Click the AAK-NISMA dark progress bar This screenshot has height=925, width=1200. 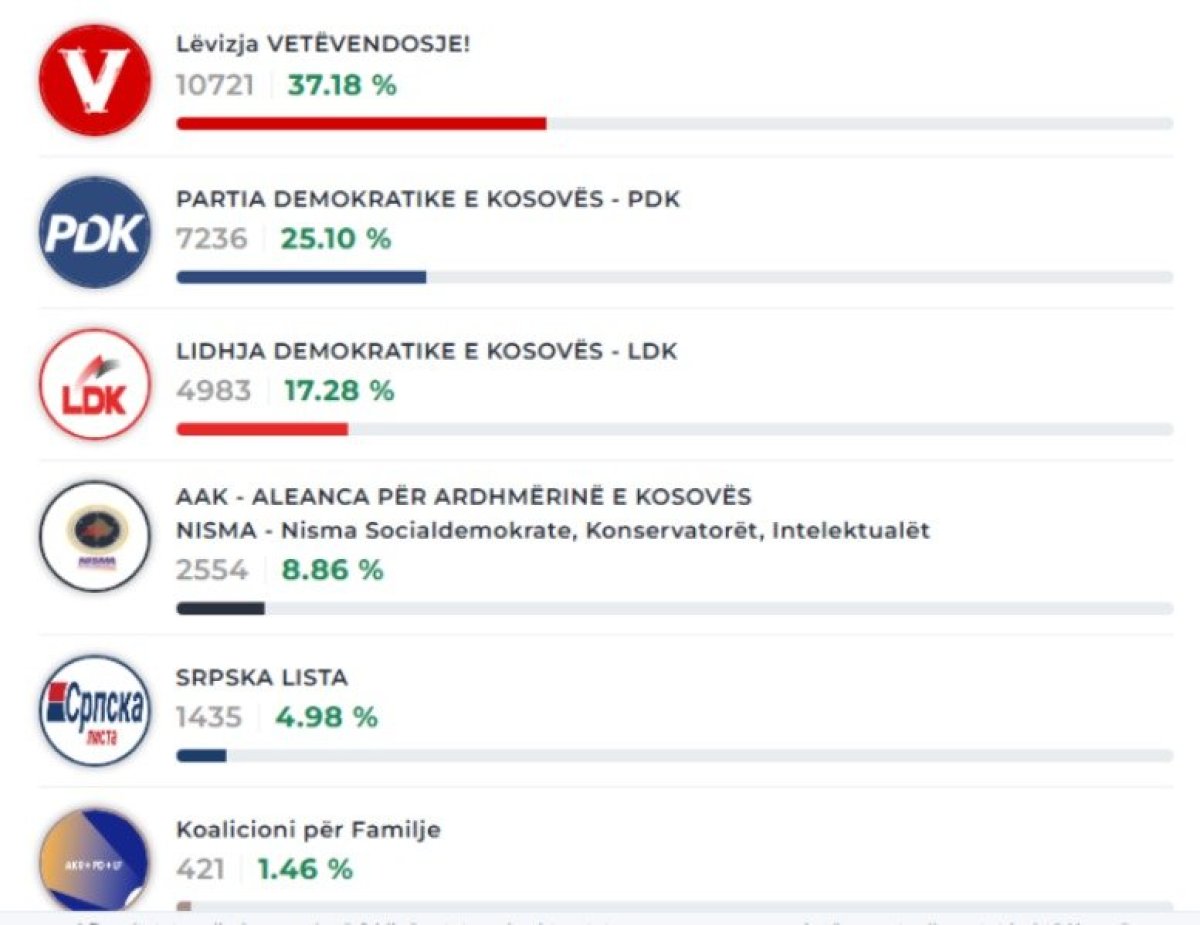tap(220, 608)
